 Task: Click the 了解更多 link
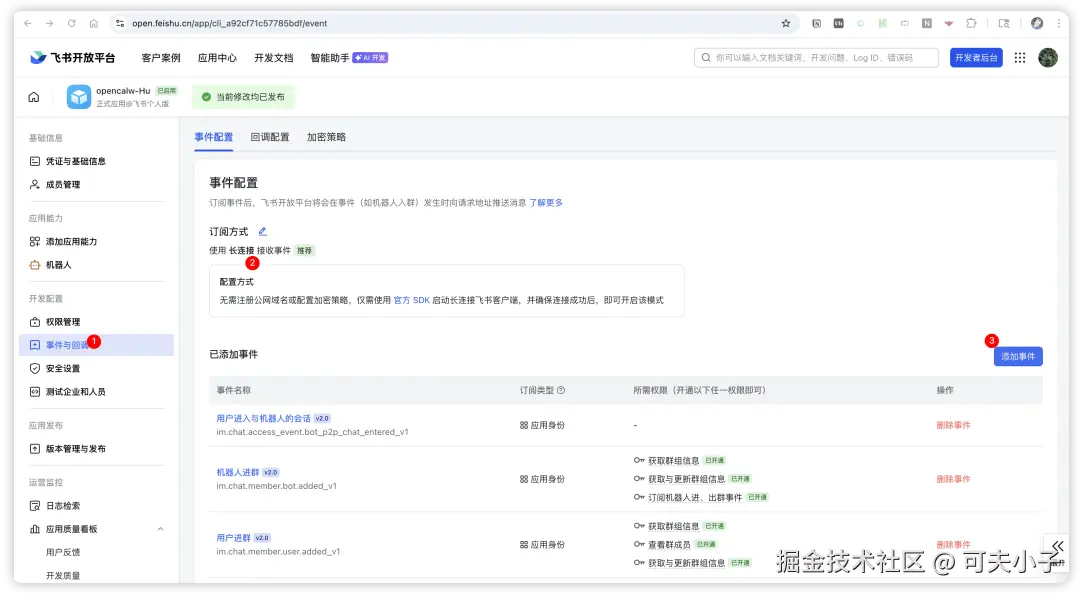click(546, 203)
